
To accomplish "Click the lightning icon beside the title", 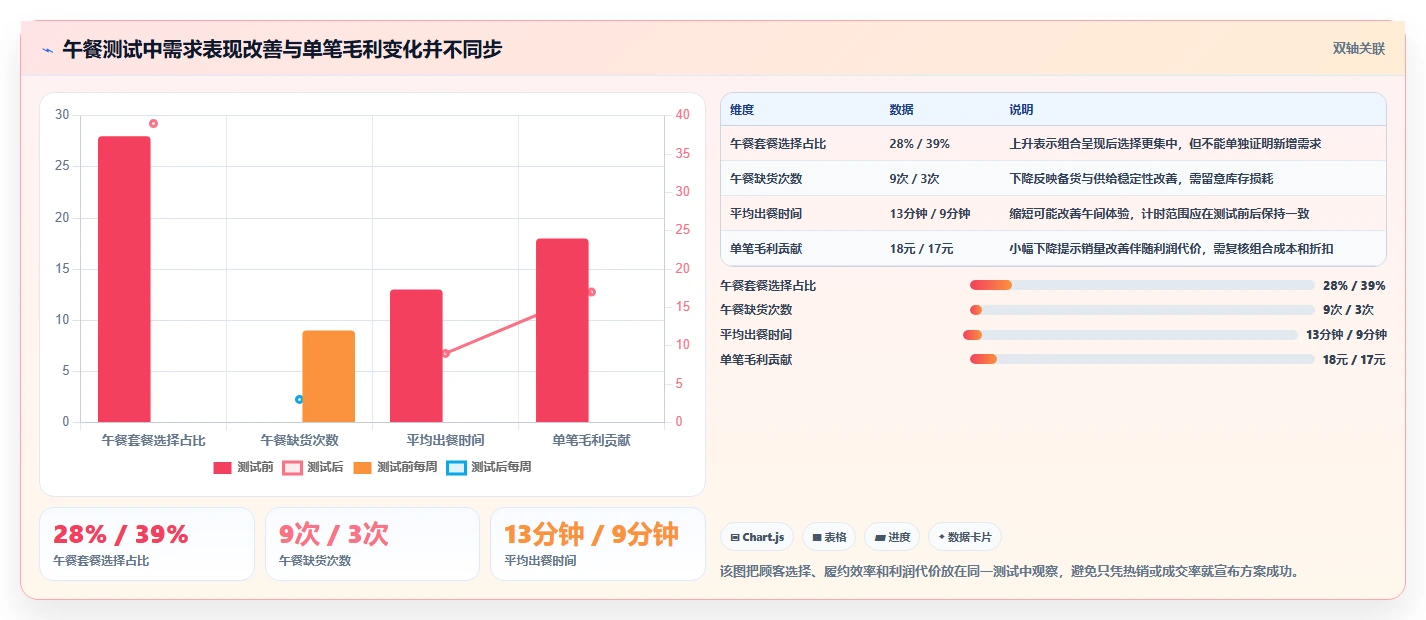I will 48,49.
